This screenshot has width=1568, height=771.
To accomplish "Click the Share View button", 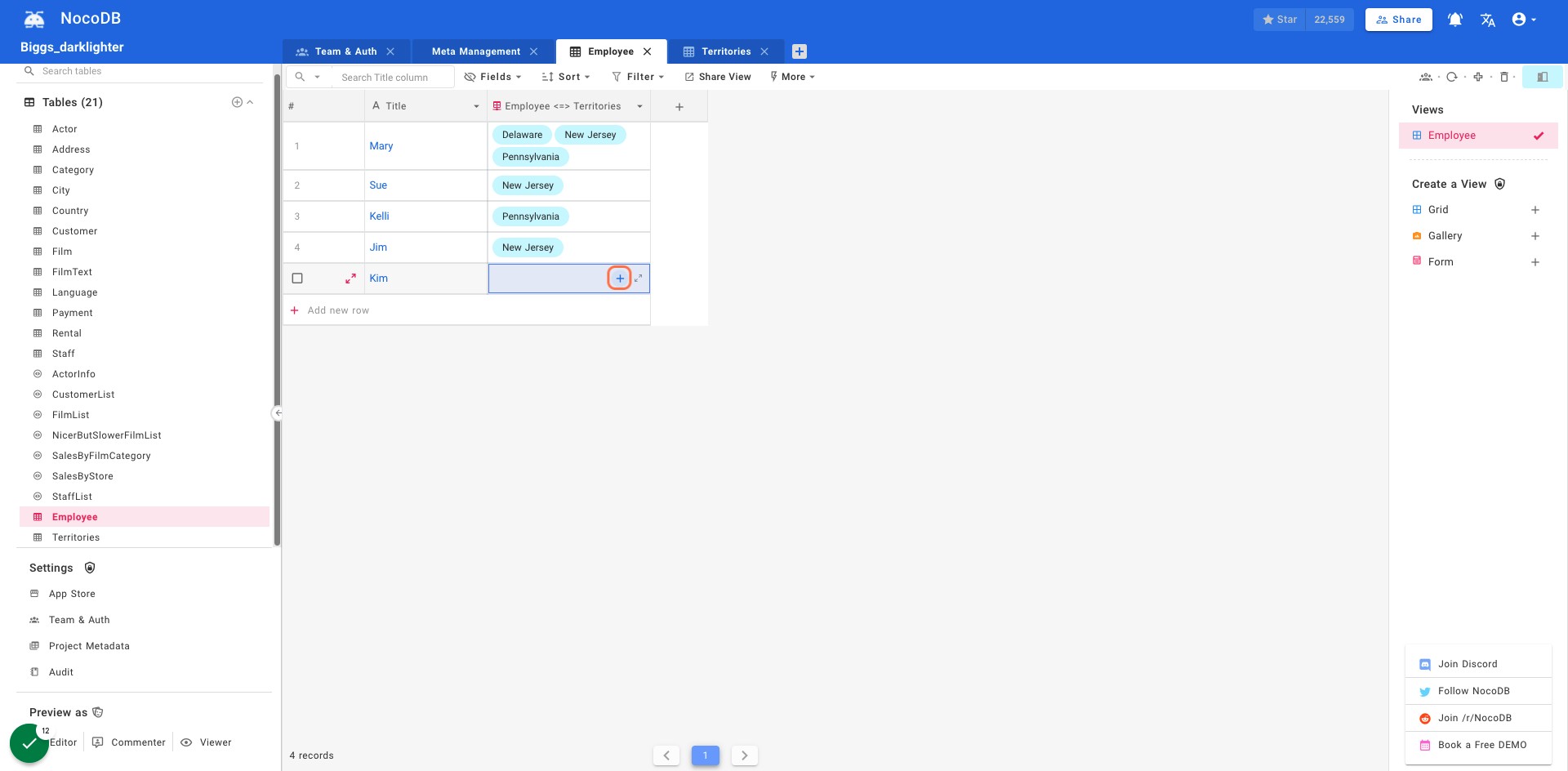I will (718, 77).
